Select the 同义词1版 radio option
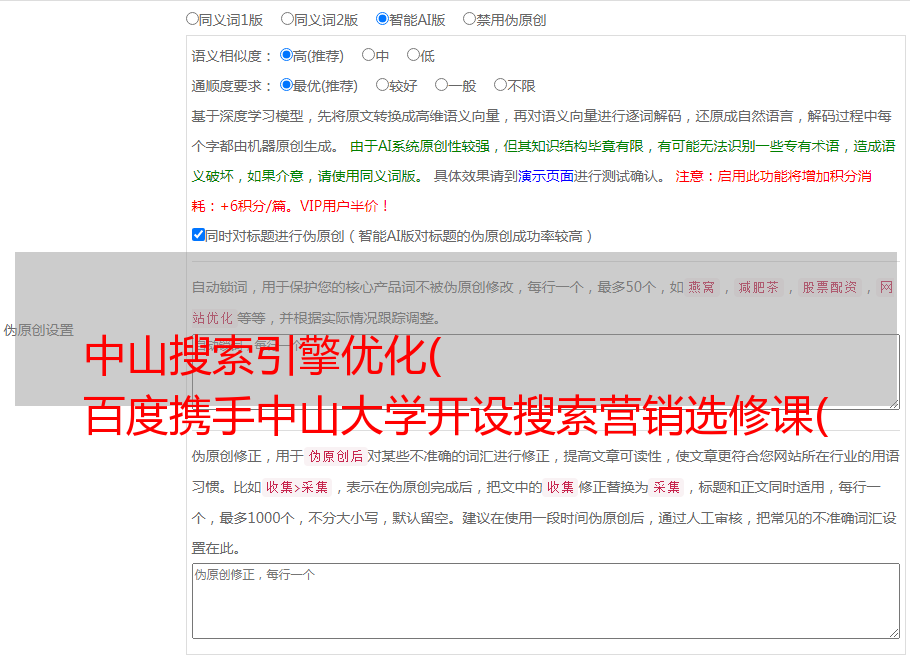Viewport: 911px width, 658px height. [192, 19]
